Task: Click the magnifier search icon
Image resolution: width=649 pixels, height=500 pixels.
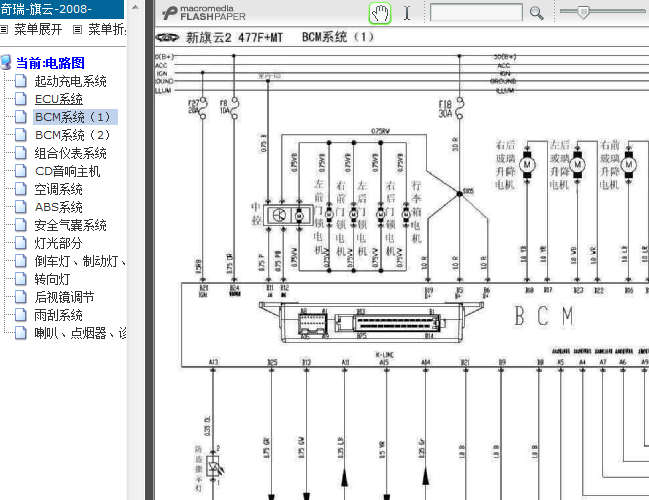Action: 536,13
